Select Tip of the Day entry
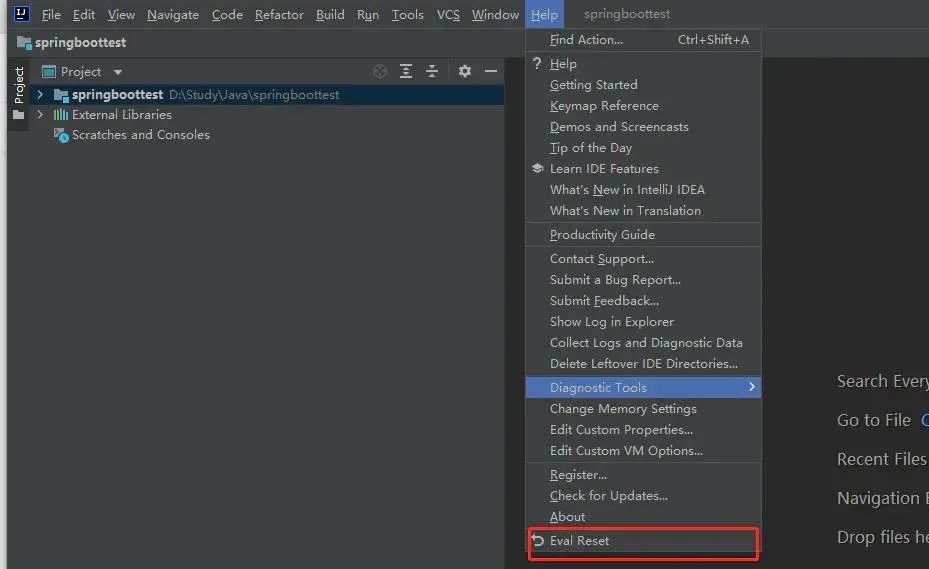The image size is (929, 569). click(590, 148)
